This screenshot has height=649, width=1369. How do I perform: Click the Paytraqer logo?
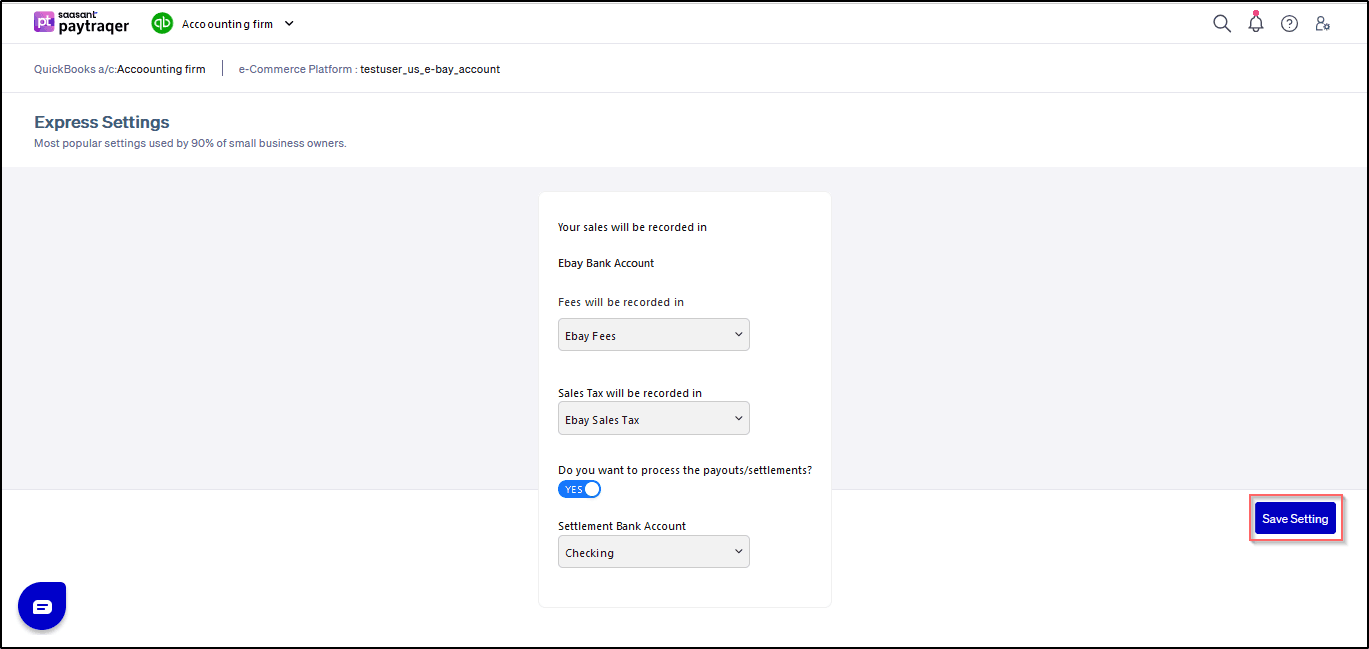(x=81, y=23)
